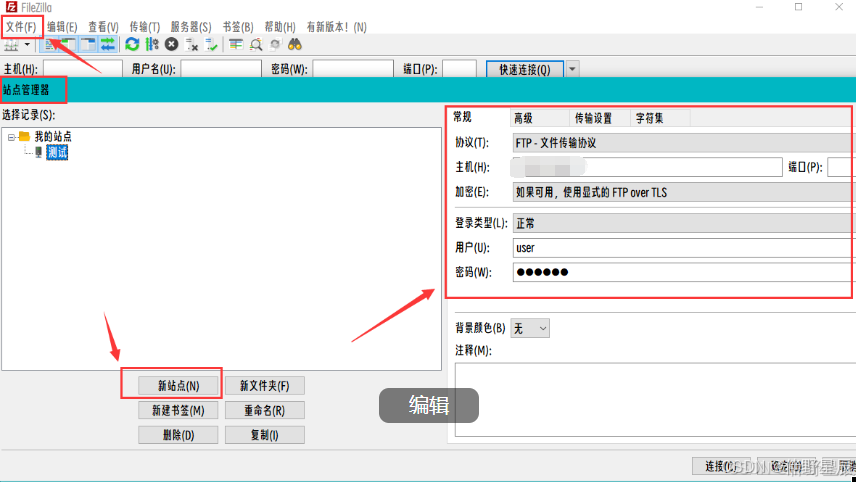Image resolution: width=856 pixels, height=482 pixels.
Task: Click the quickconnect 主机(H) input field
Action: click(83, 69)
